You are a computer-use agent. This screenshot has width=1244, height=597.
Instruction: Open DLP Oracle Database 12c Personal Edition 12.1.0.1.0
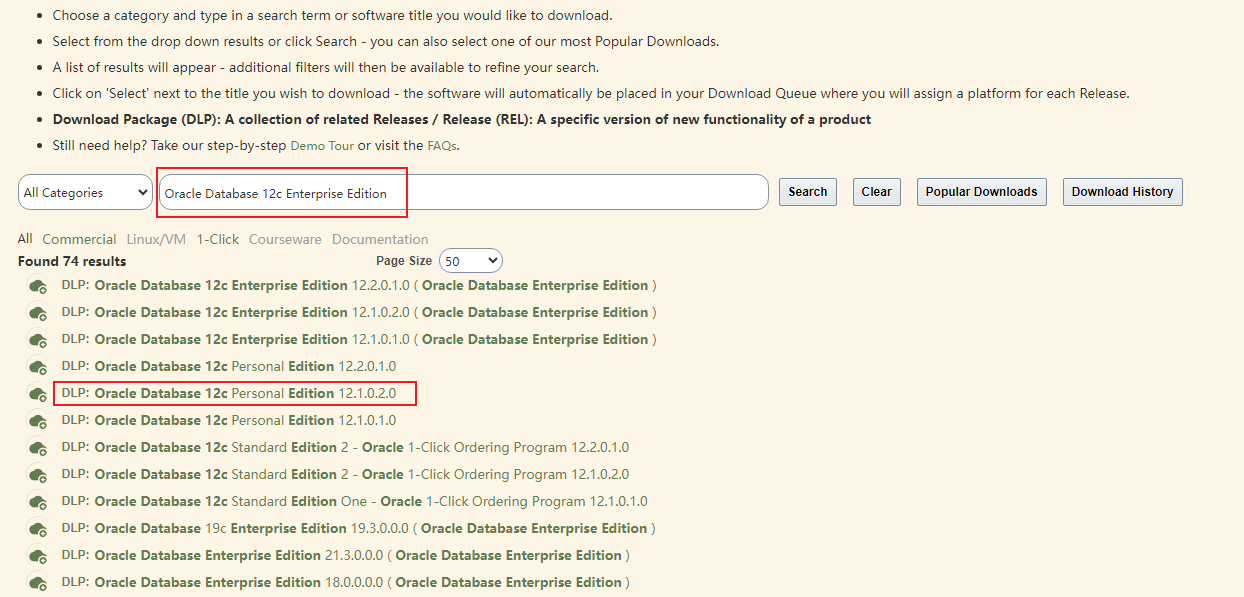pyautogui.click(x=229, y=421)
